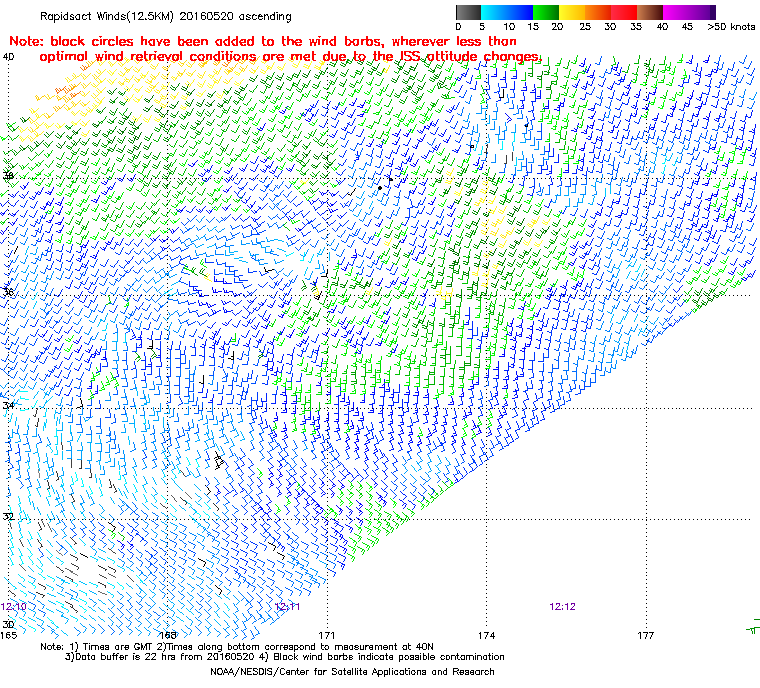Screen dimensions: 760x688
Task: Click the longitude label '168'
Action: [x=168, y=635]
